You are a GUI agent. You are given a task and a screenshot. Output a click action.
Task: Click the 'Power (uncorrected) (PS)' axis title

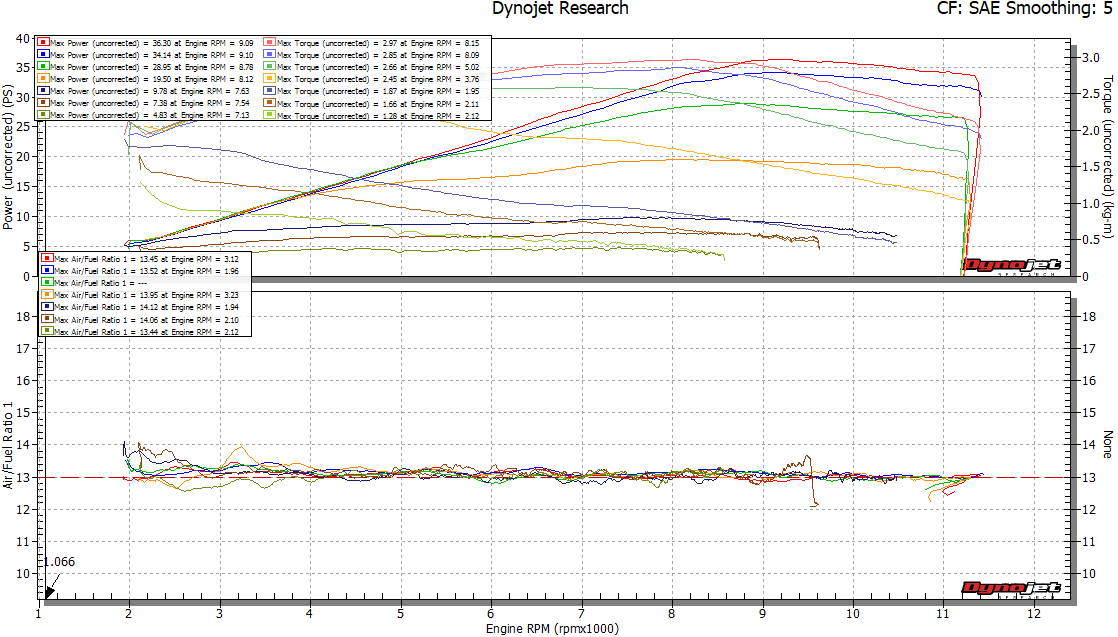pyautogui.click(x=8, y=157)
